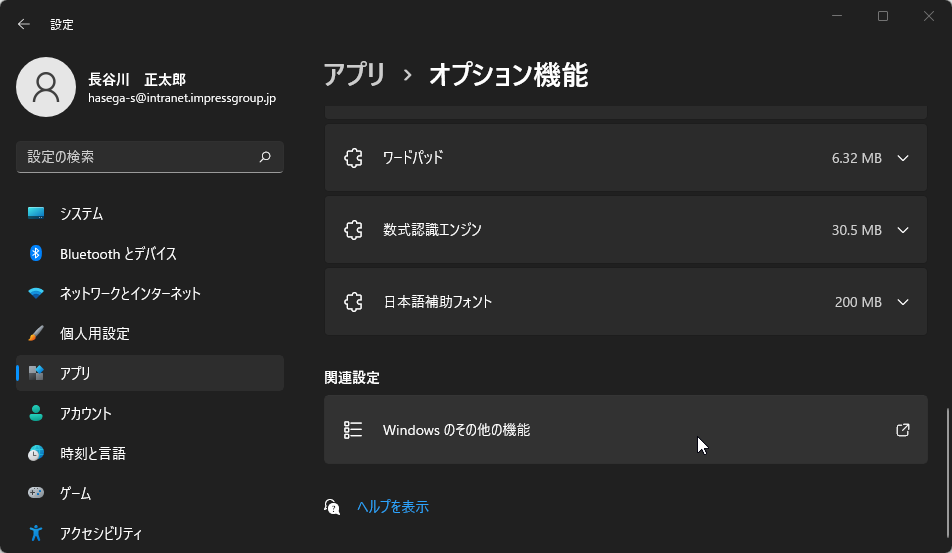The width and height of the screenshot is (952, 553).
Task: Click the hasega-s@intranet.impressgroup.jp address
Action: pos(182,98)
